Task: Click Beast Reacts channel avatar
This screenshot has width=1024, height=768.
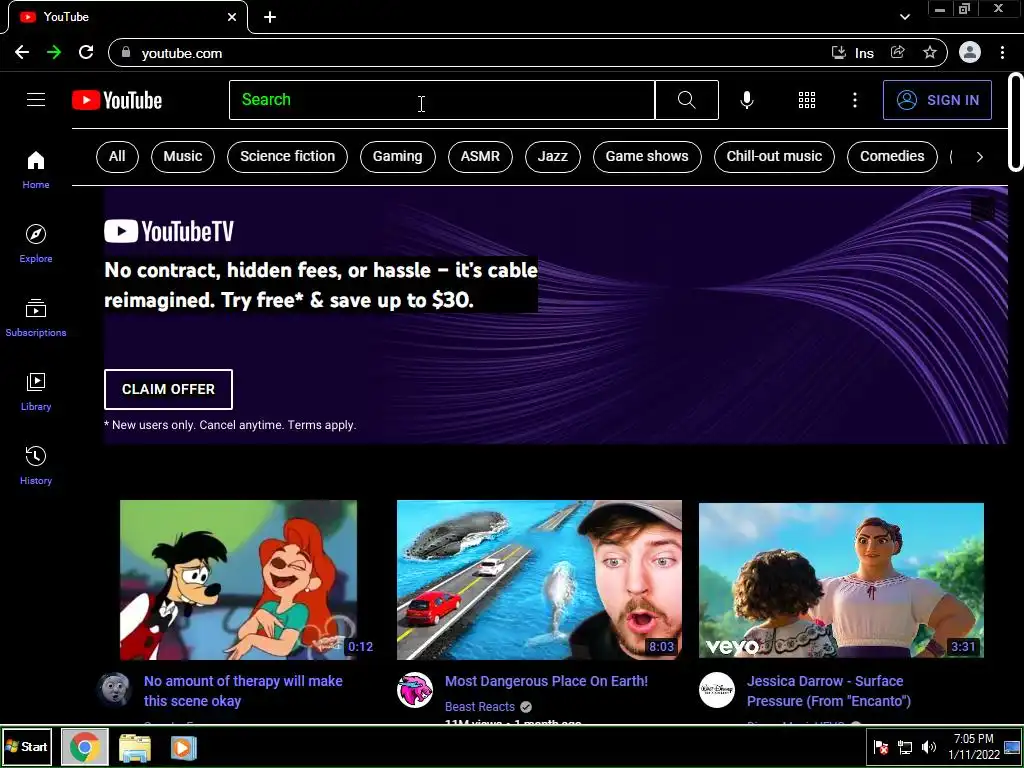Action: 415,690
